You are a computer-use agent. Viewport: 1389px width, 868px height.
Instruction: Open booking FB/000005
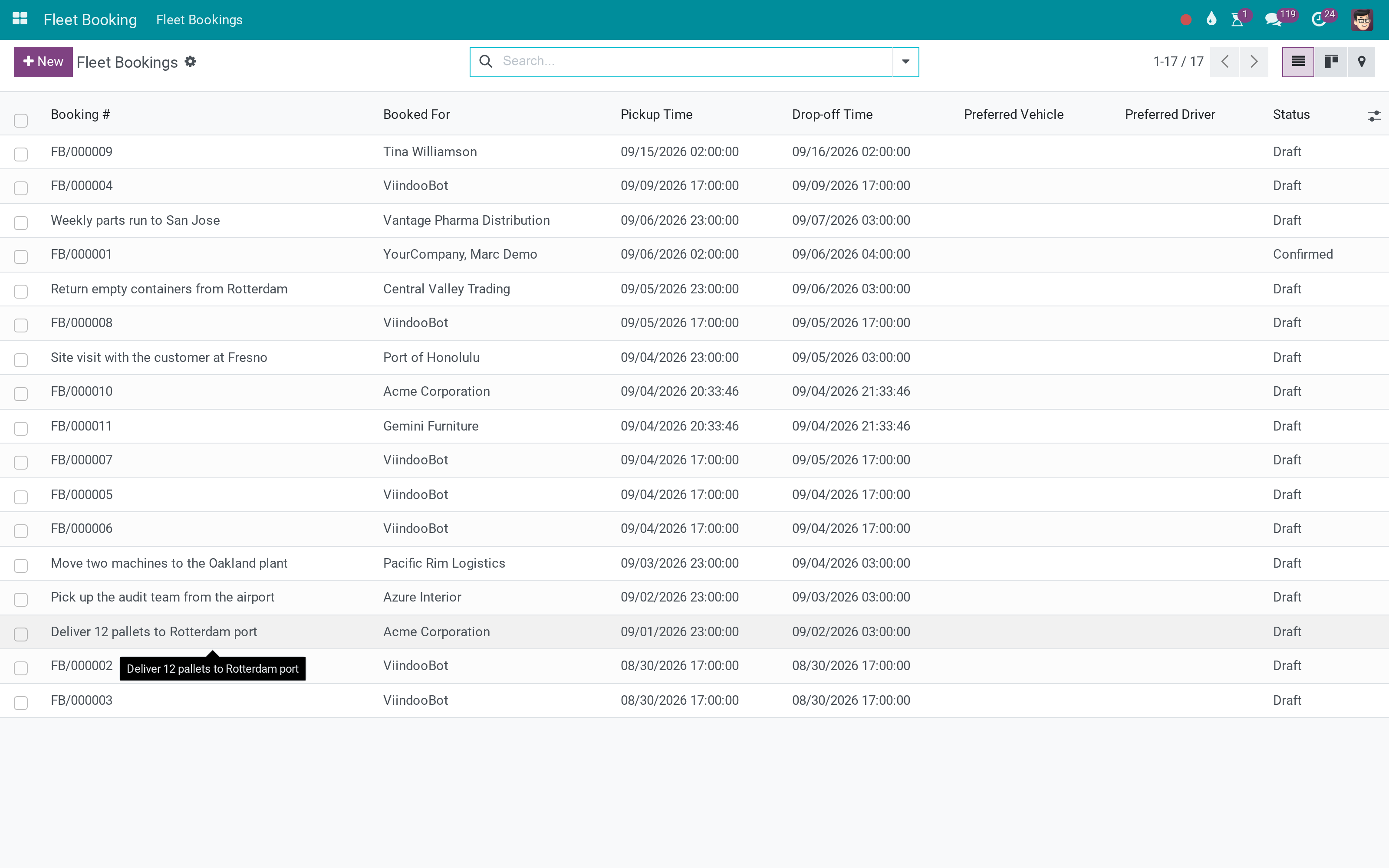82,495
